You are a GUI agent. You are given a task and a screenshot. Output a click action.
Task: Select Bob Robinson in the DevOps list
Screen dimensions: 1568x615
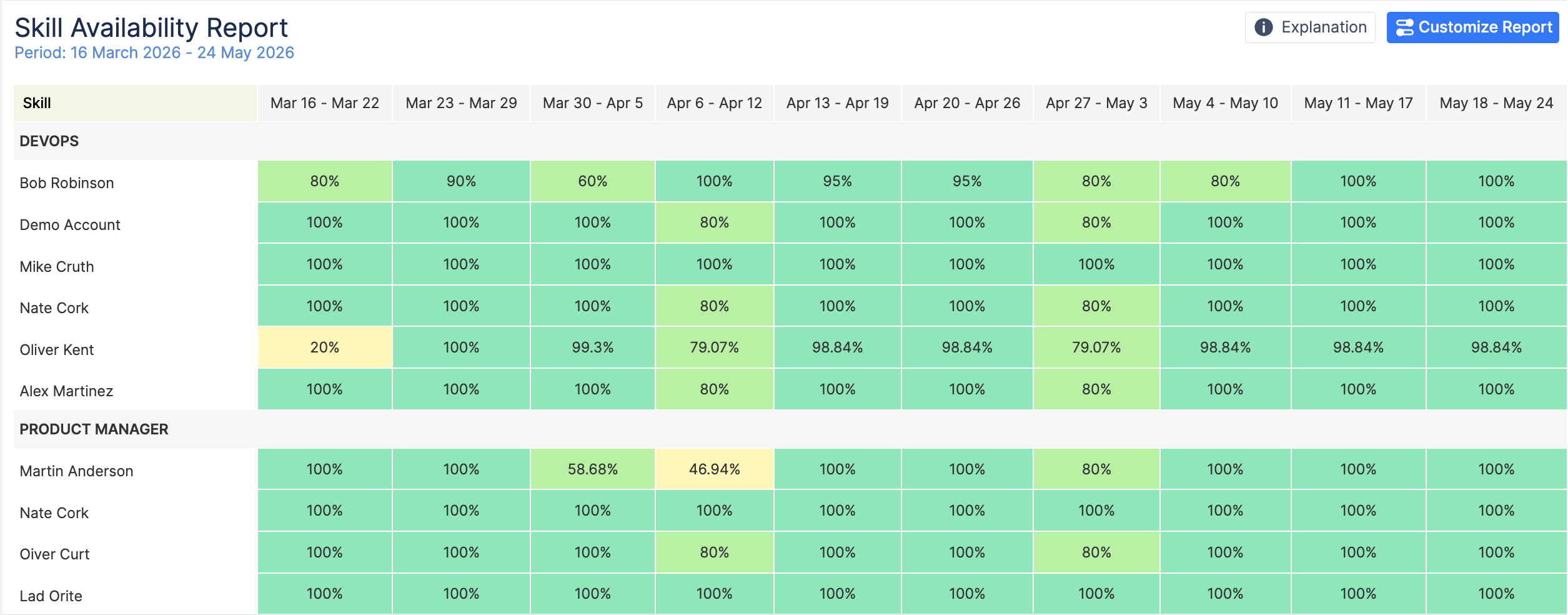click(67, 183)
